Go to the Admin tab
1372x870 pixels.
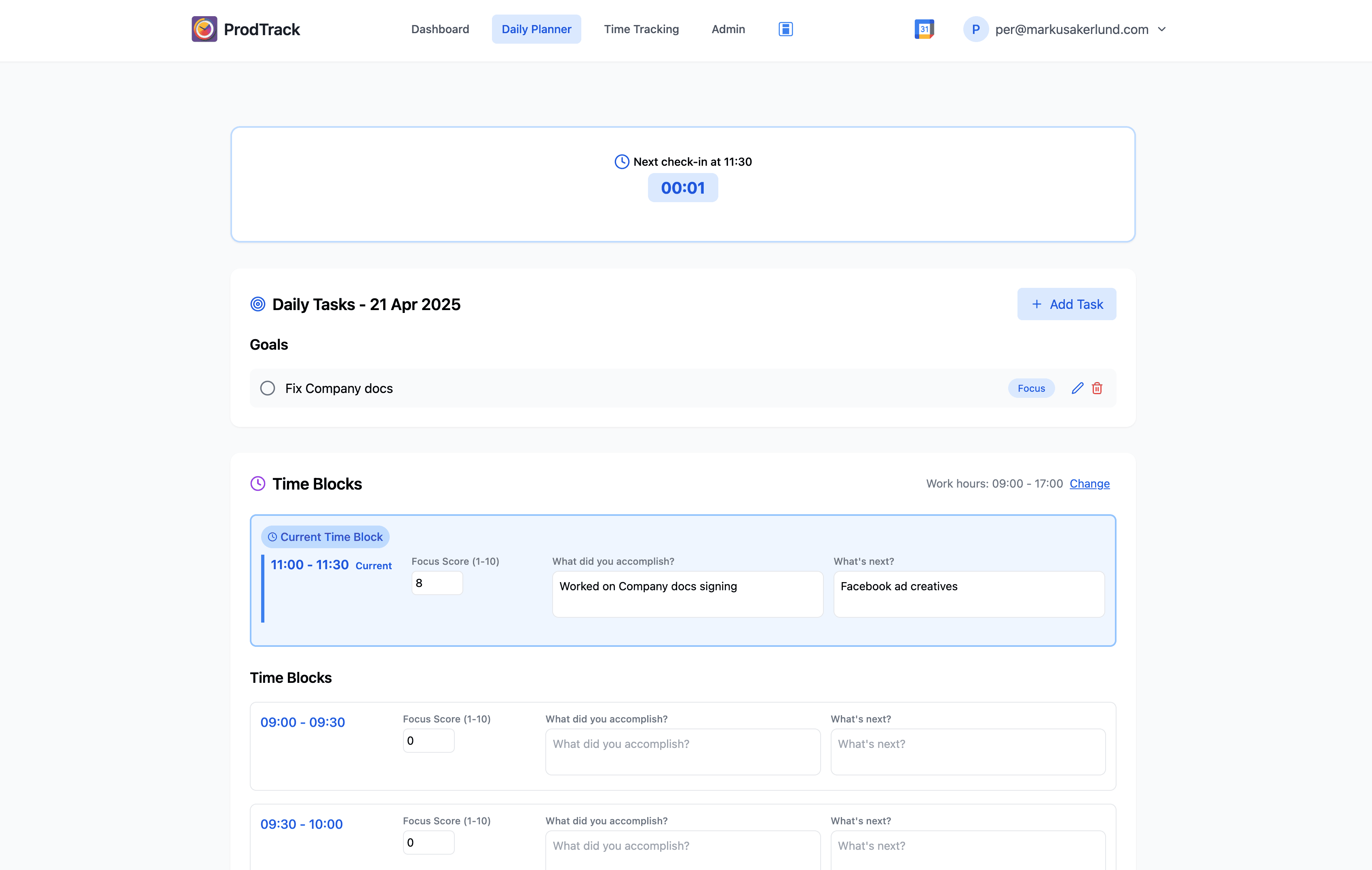coord(728,29)
